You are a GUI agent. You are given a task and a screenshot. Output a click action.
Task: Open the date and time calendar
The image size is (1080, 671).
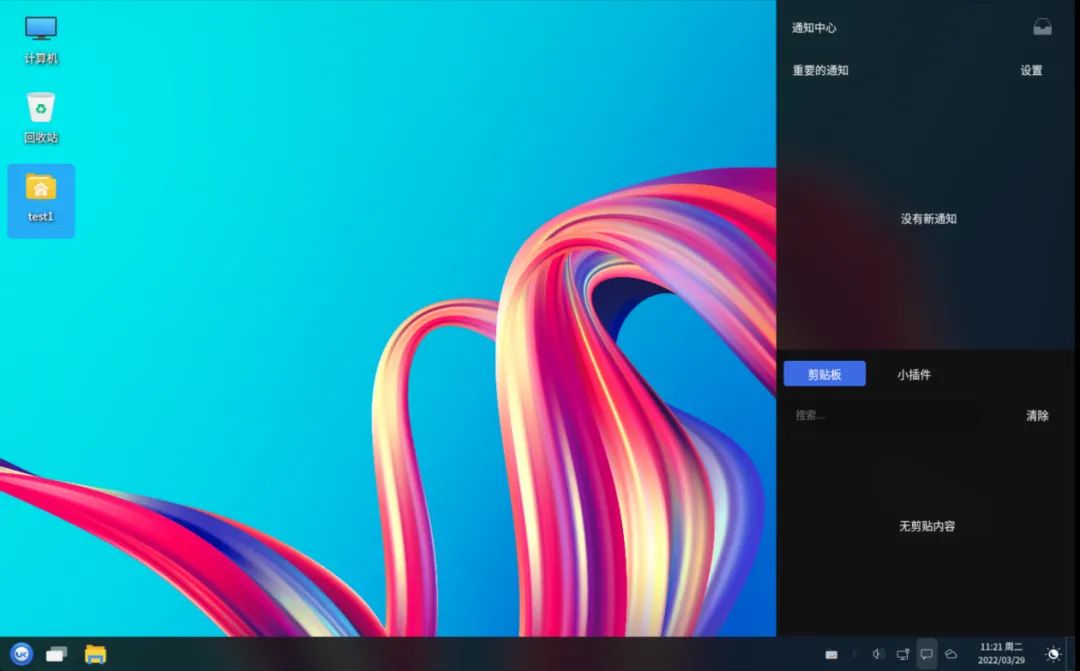pos(1001,654)
